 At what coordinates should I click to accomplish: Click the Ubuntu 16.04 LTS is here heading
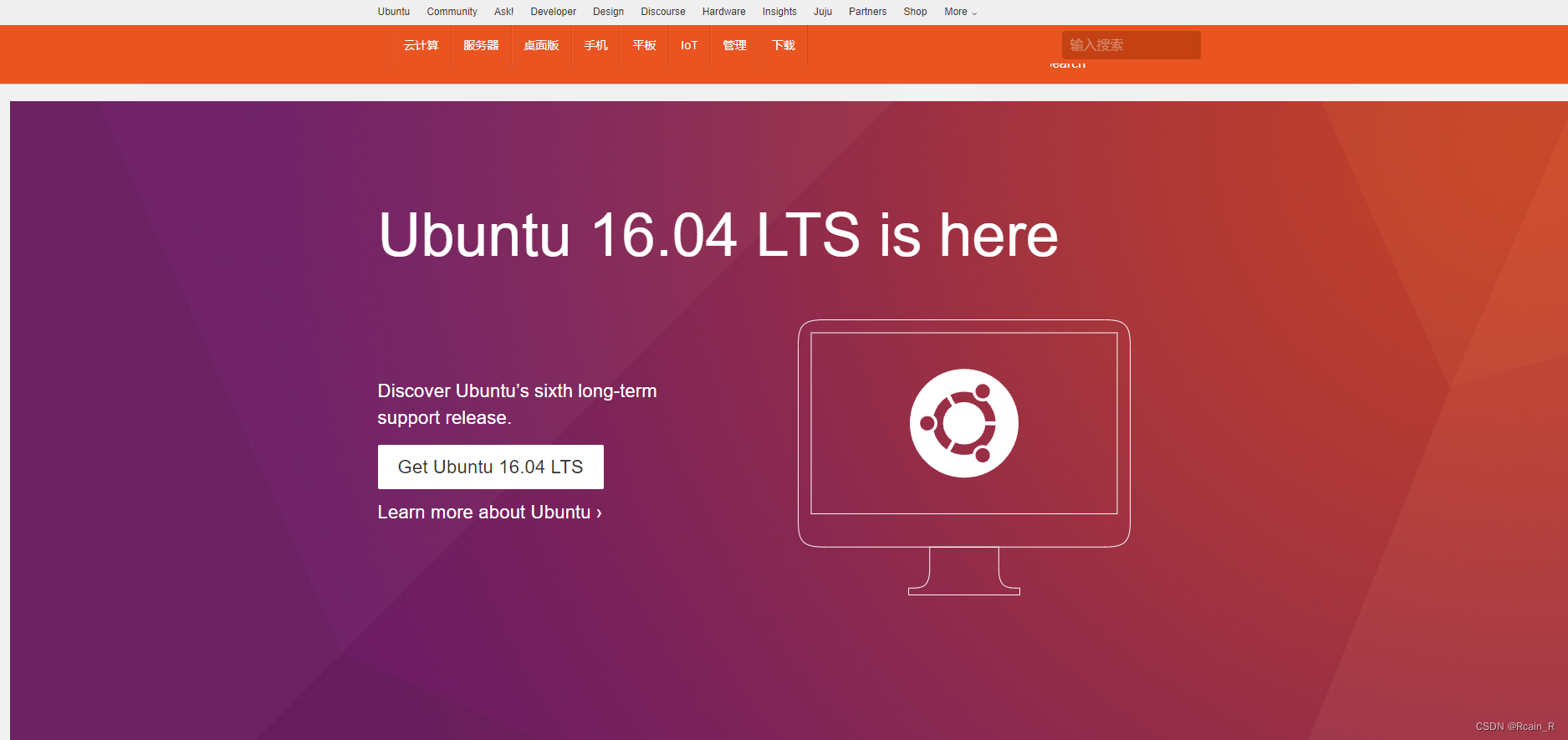[718, 235]
